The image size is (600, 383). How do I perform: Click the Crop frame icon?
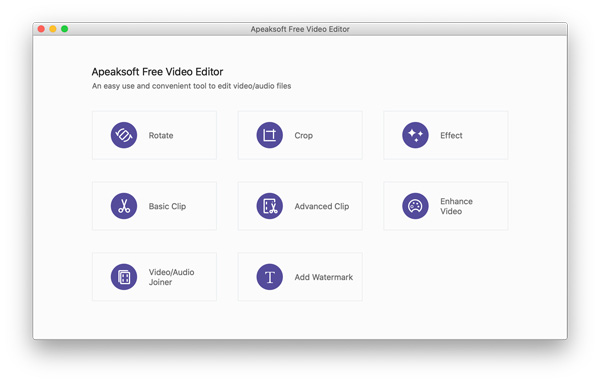click(x=269, y=135)
